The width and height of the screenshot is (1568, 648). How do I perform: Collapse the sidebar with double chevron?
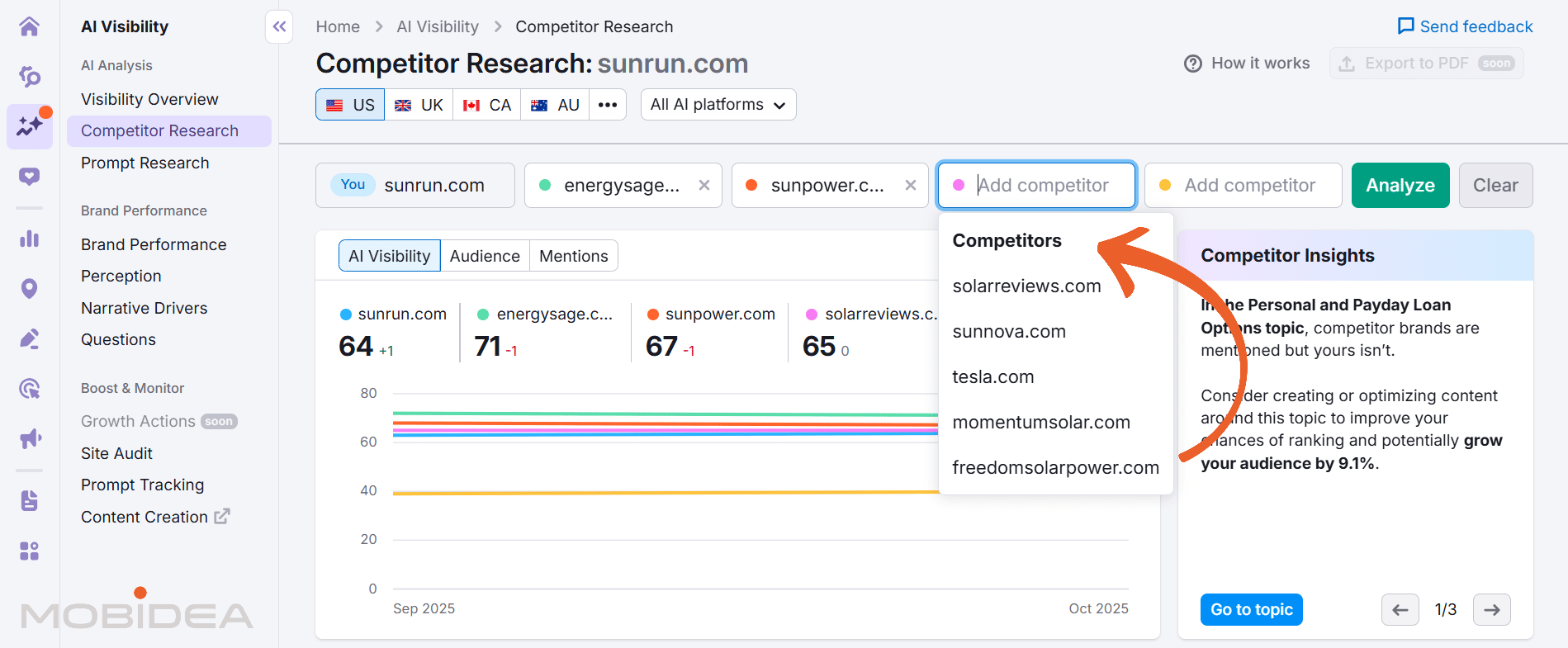[279, 26]
